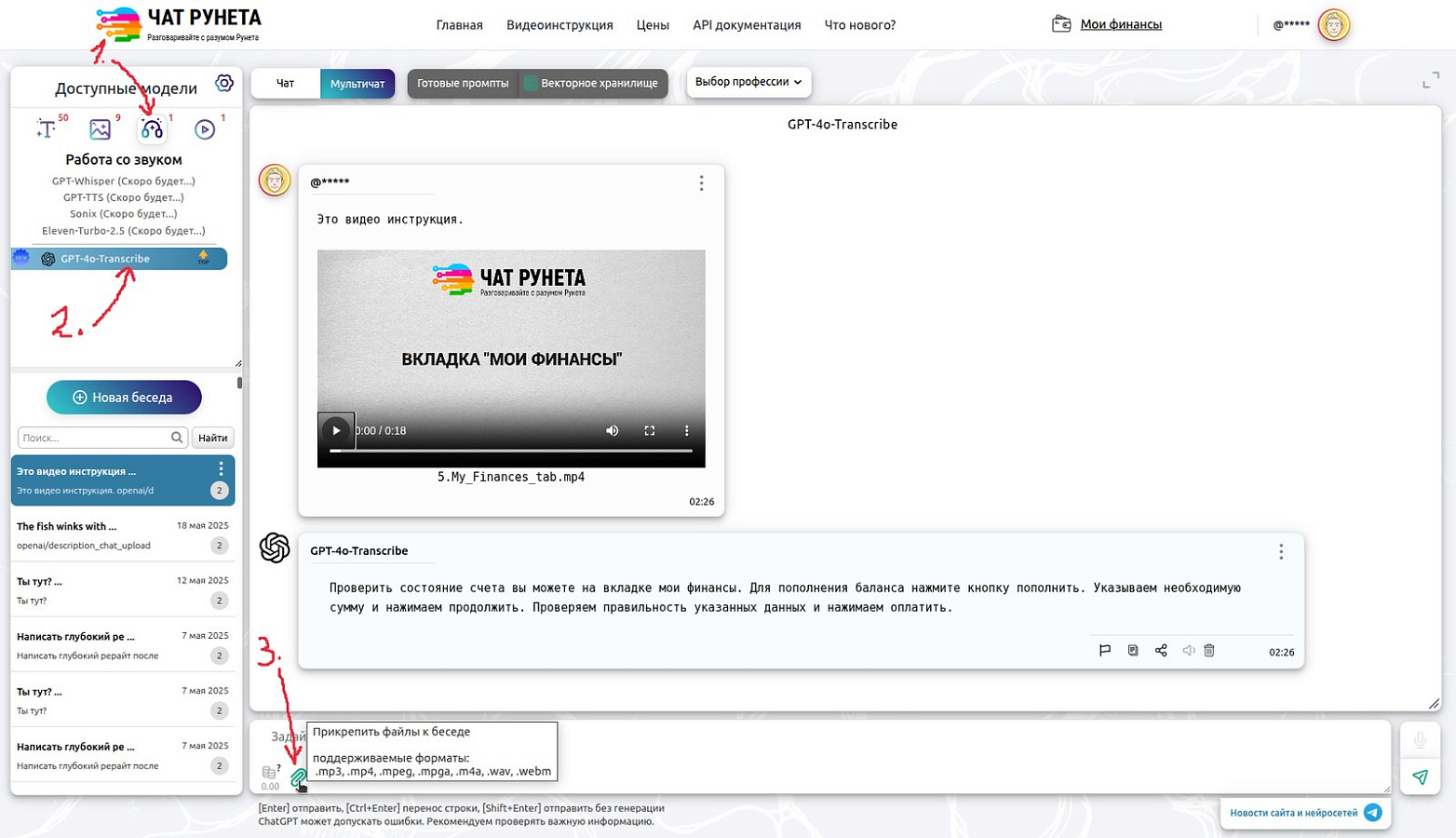Click the video preview thumbnail
The width and height of the screenshot is (1456, 838).
coord(511,358)
